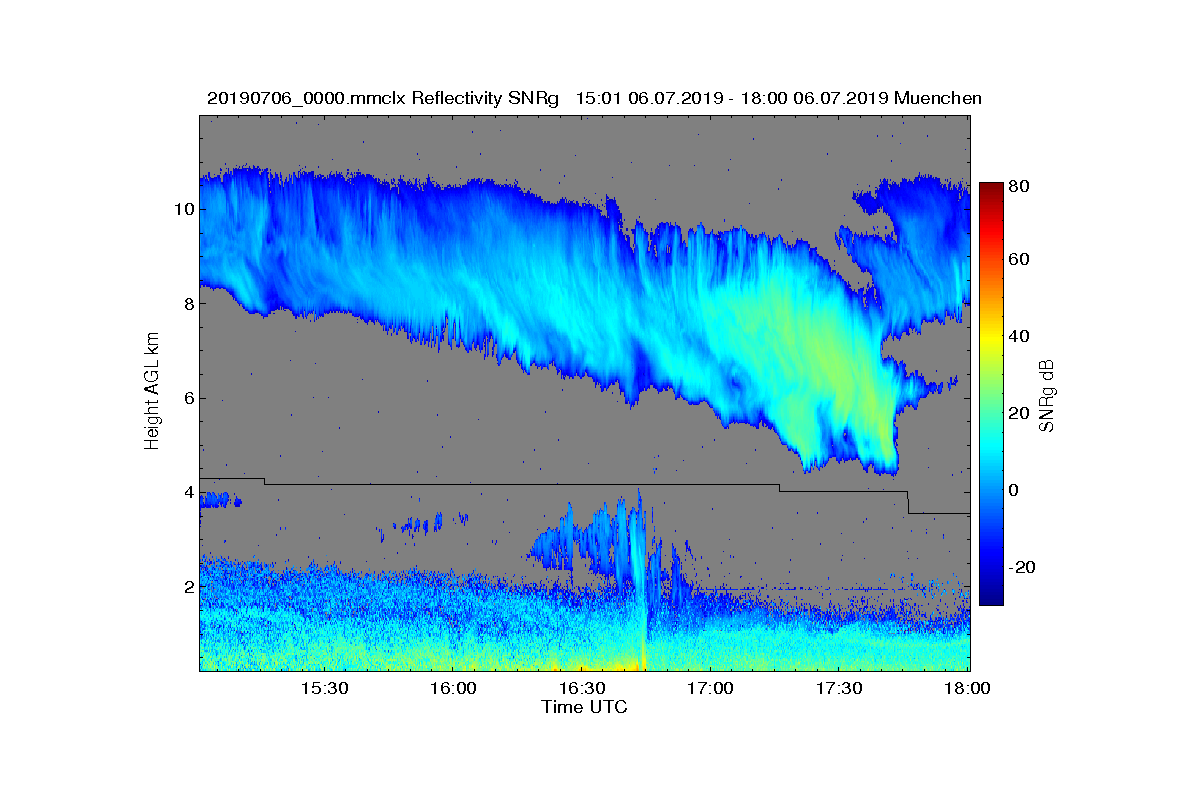Click the 15:30 time tick label
The image size is (1200, 800).
tap(324, 689)
